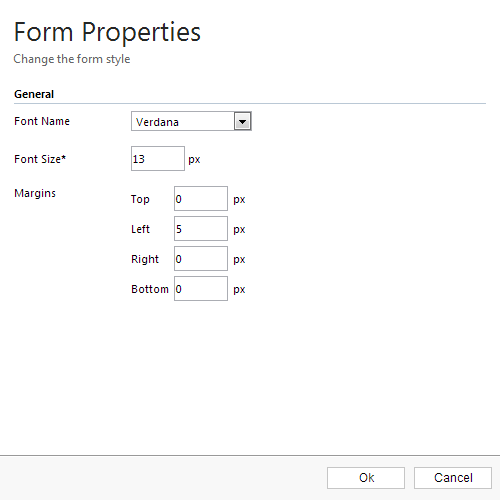Click the Form Properties title
The width and height of the screenshot is (500, 500).
[107, 32]
